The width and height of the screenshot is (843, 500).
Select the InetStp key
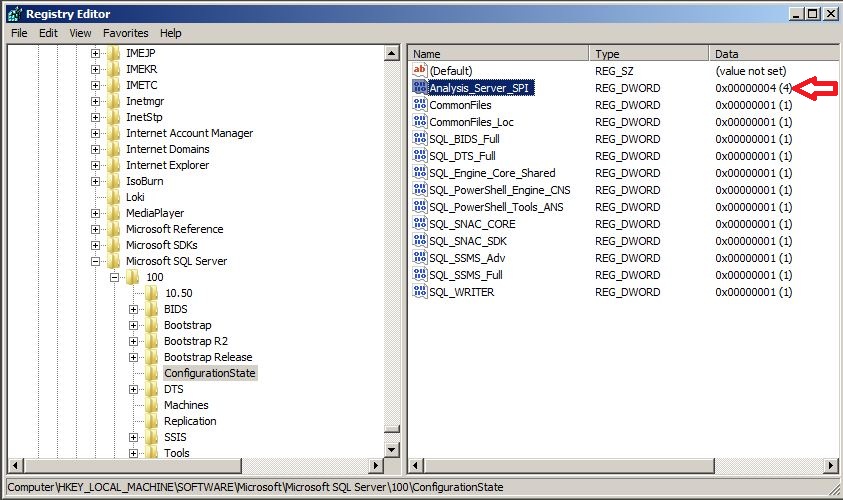[x=144, y=117]
